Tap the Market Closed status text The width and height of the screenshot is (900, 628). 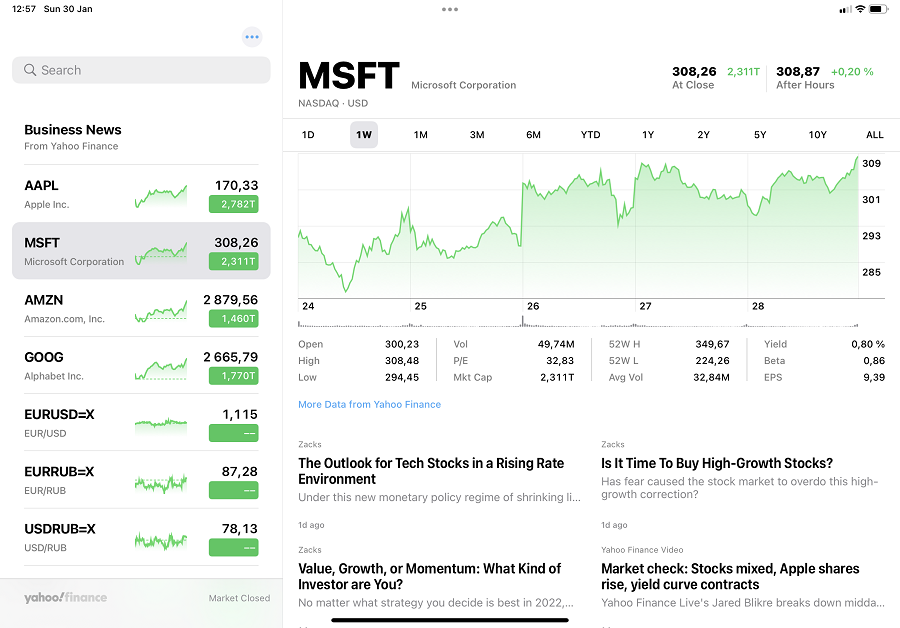[x=239, y=598]
